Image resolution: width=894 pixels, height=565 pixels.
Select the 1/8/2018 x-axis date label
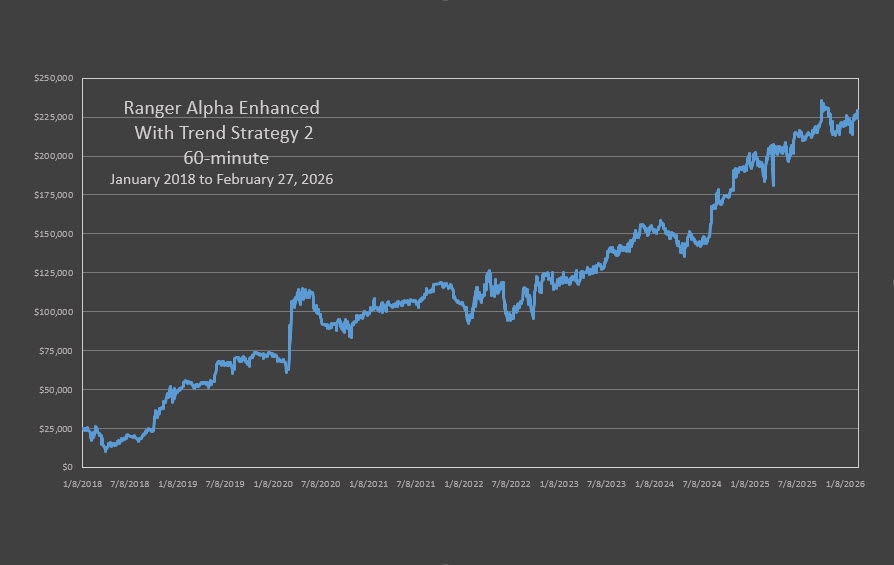tap(83, 484)
